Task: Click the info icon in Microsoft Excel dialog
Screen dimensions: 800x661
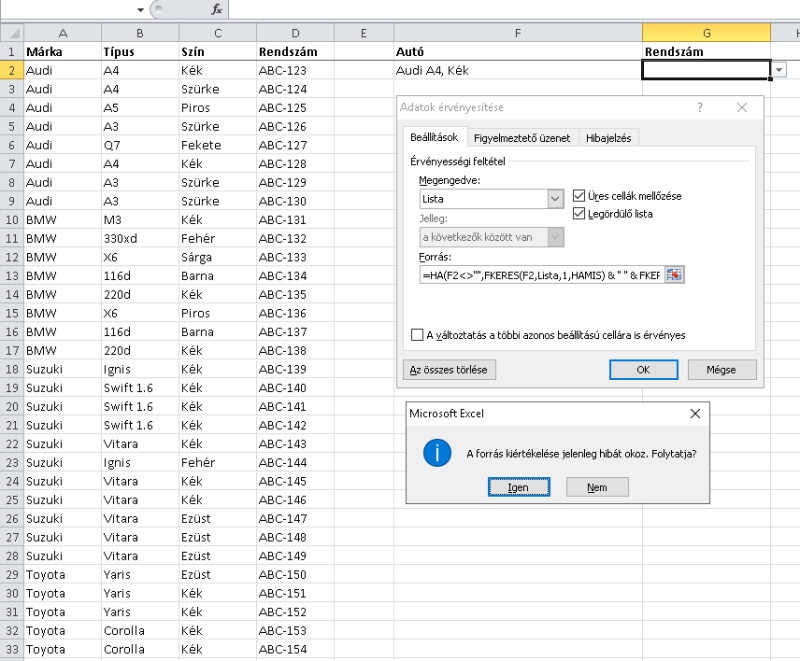Action: point(437,453)
